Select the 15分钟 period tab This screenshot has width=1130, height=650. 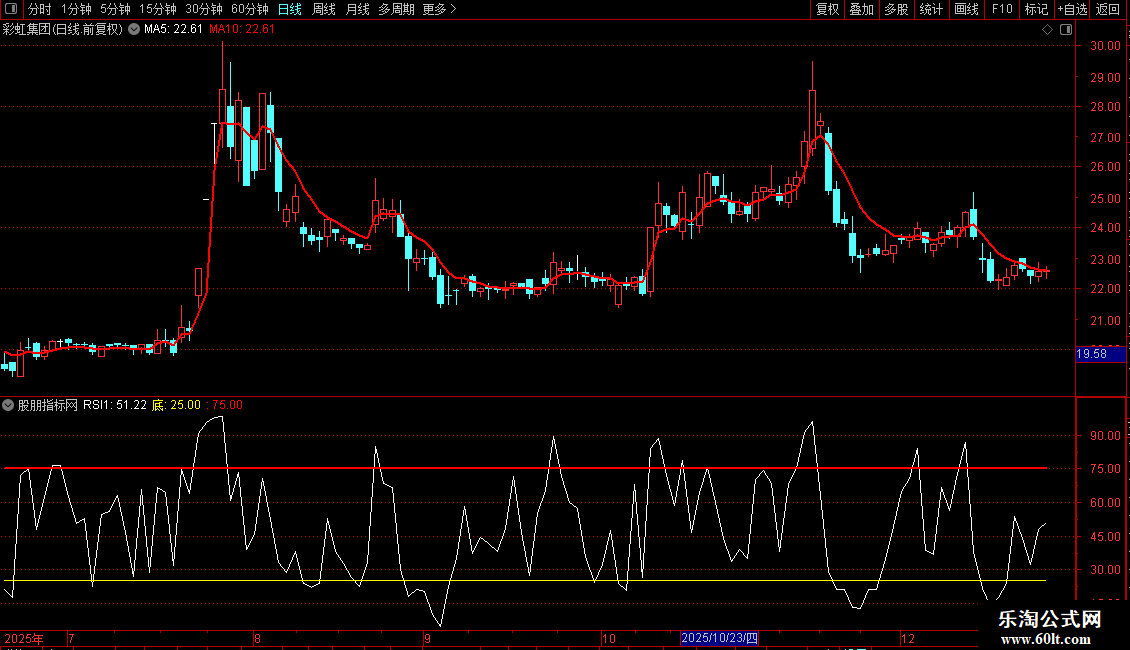[x=157, y=9]
